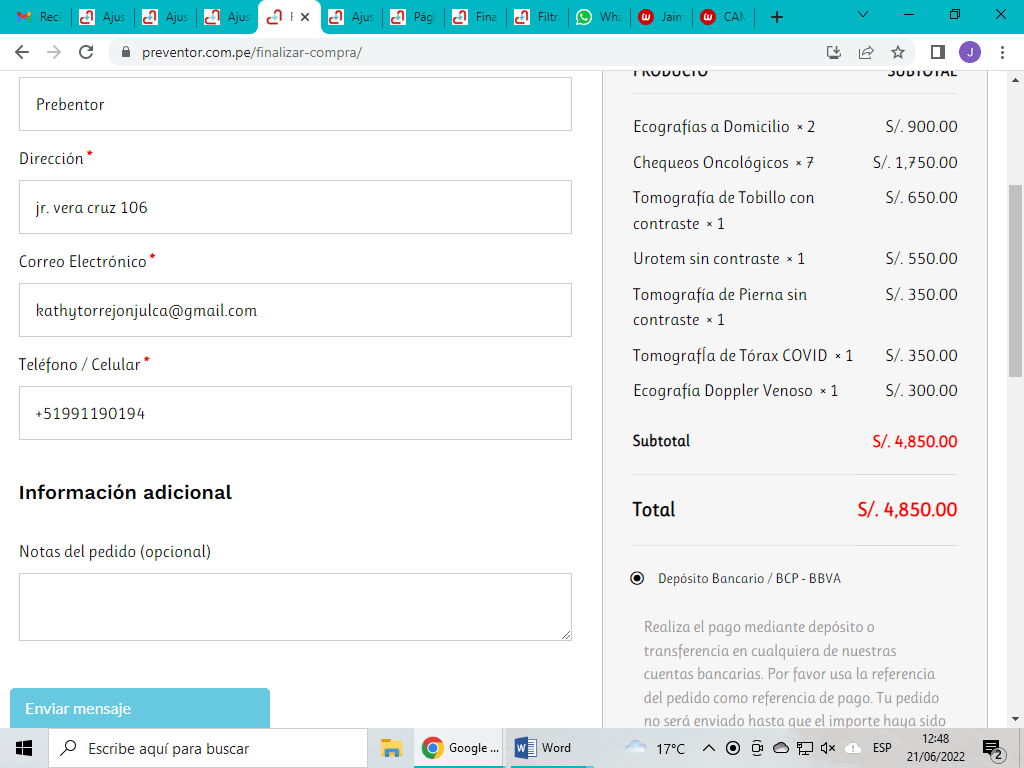Click the Subtotal S/. 4,850.00 amount

[915, 441]
